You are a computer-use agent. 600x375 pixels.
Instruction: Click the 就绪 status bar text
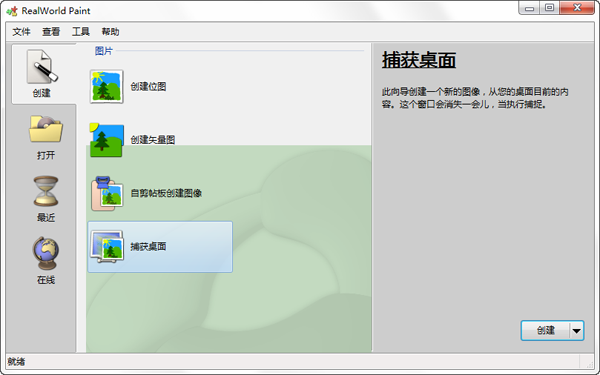click(16, 362)
